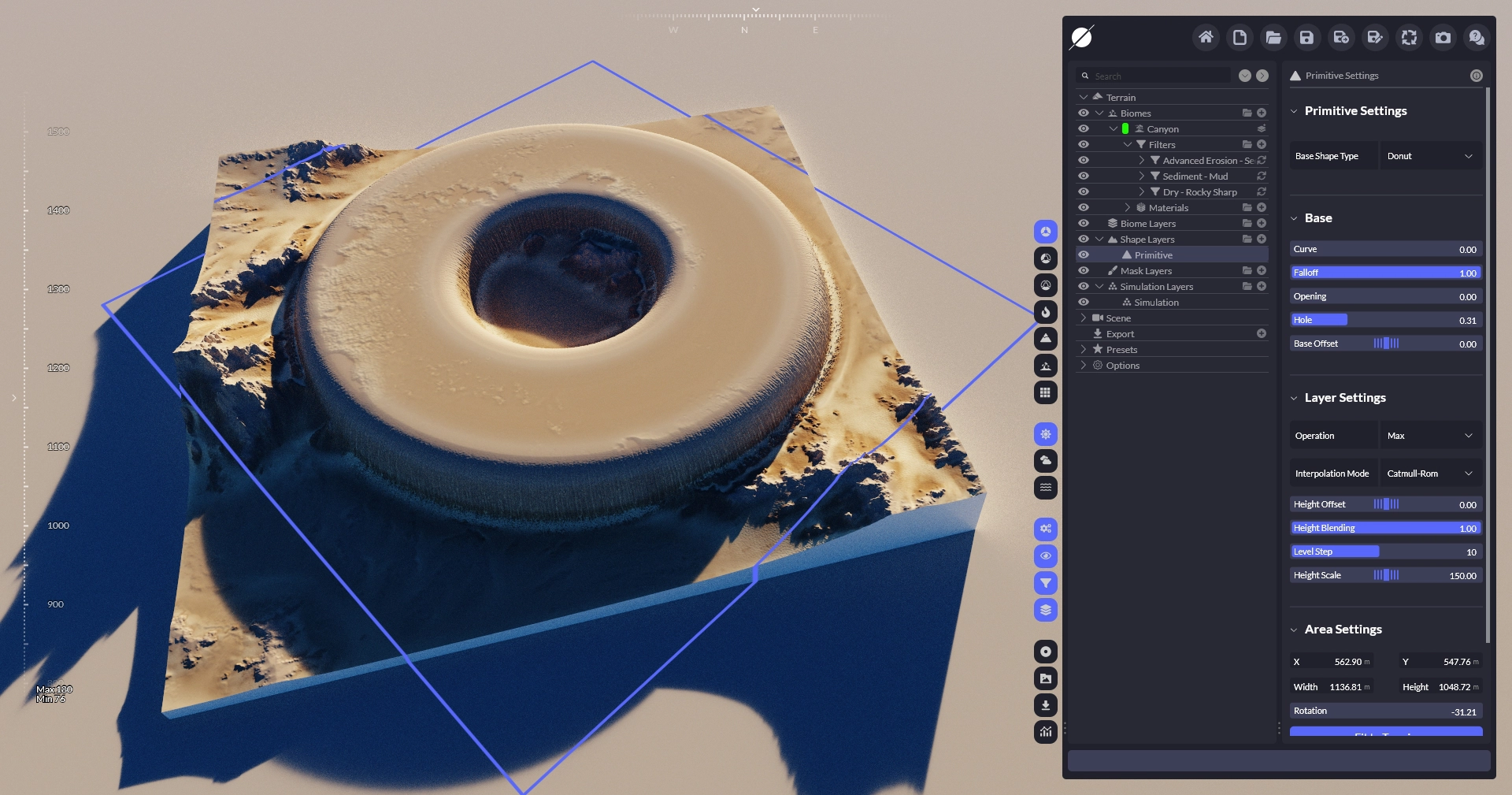Click the heatmap flame icon in viewport toolbar
Image resolution: width=1512 pixels, height=795 pixels.
1045,312
